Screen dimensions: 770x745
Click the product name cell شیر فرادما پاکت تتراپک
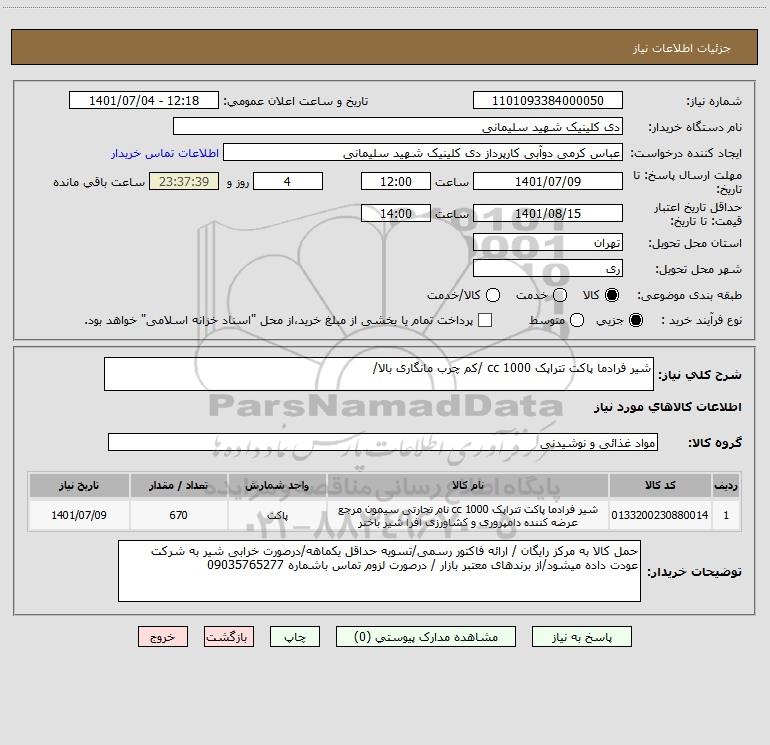[x=468, y=515]
